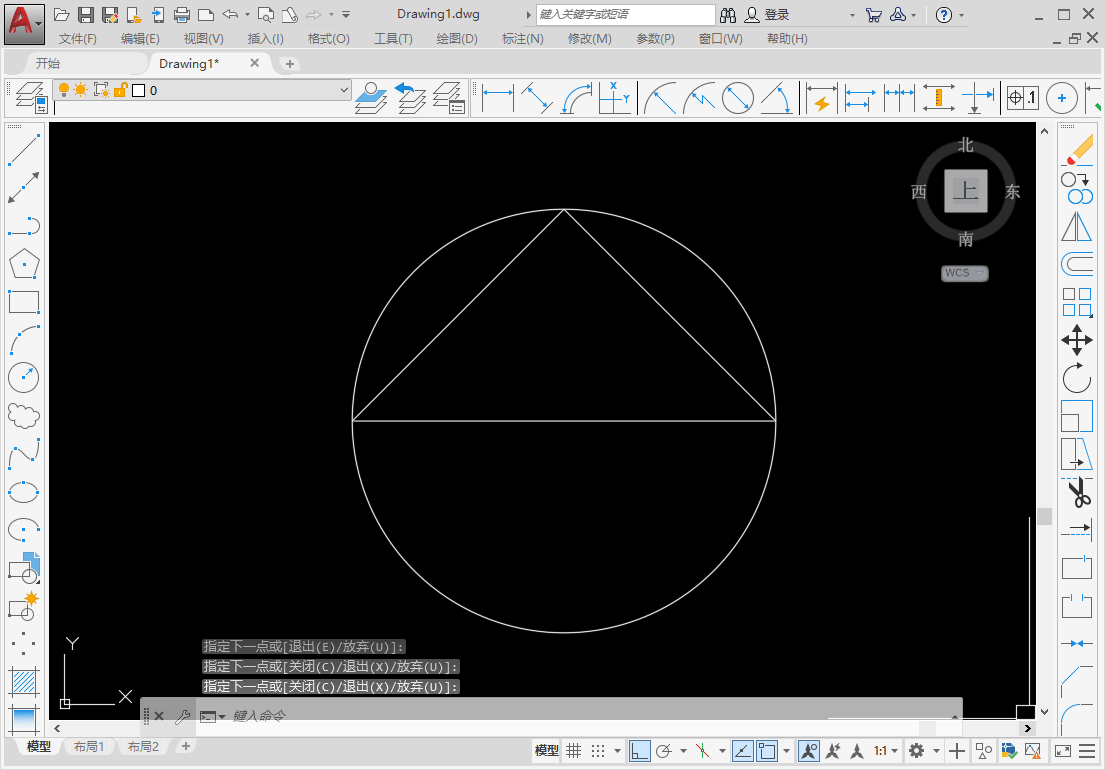This screenshot has width=1105, height=770.
Task: Click the Aligned dimension tool
Action: (x=537, y=98)
